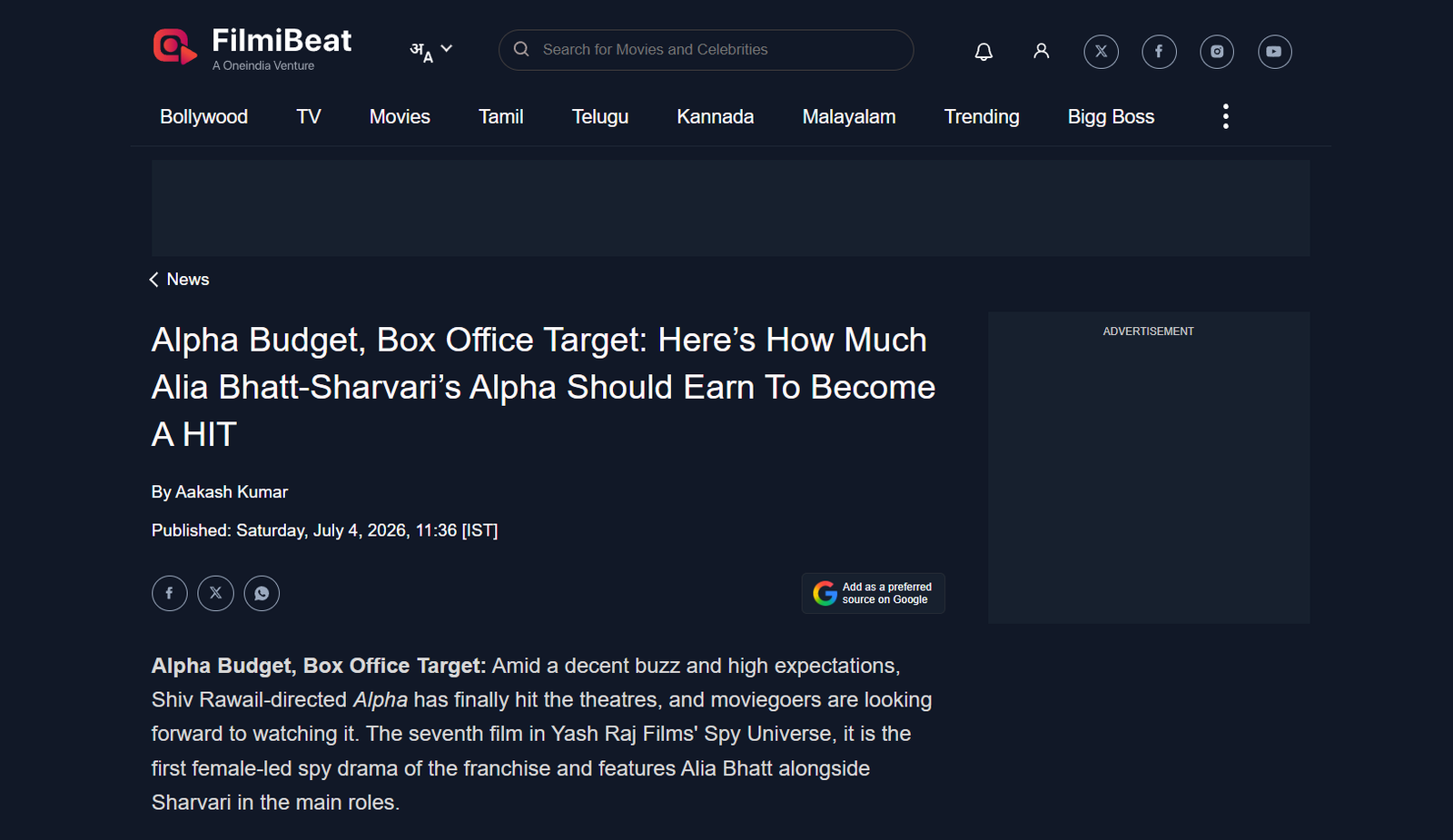Screen dimensions: 1453x840
Task: Share article on Facebook
Action: pyautogui.click(x=170, y=593)
